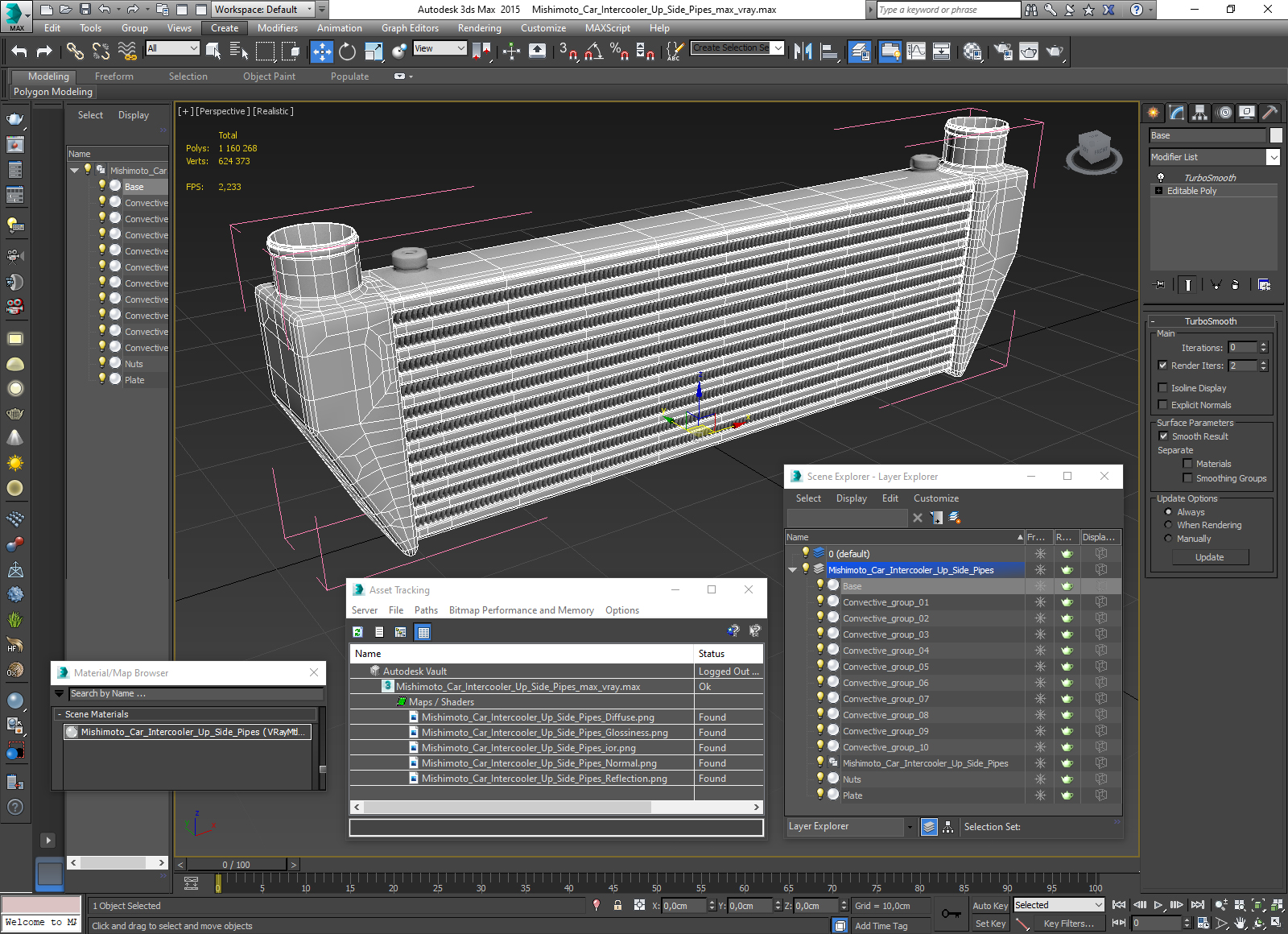The width and height of the screenshot is (1288, 934).
Task: Open the Key Filters dialog button
Action: 1067,924
